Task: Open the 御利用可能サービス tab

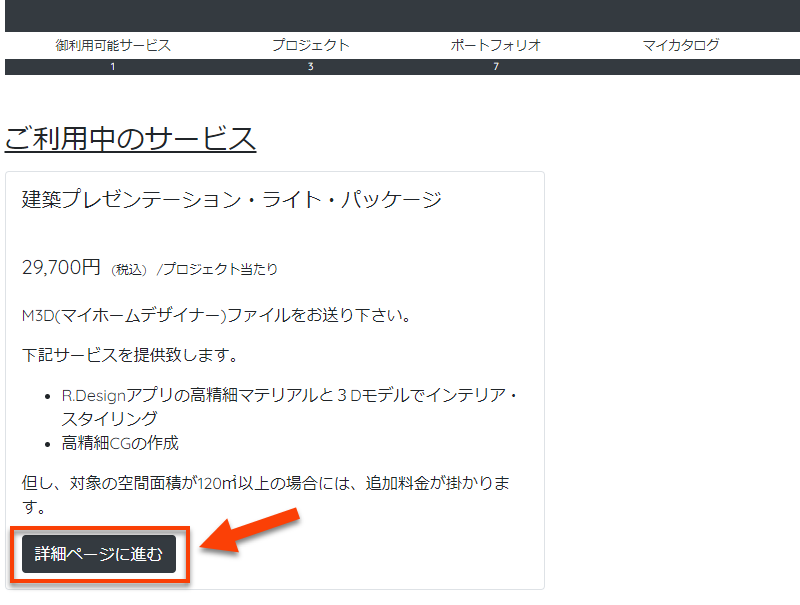Action: (113, 45)
